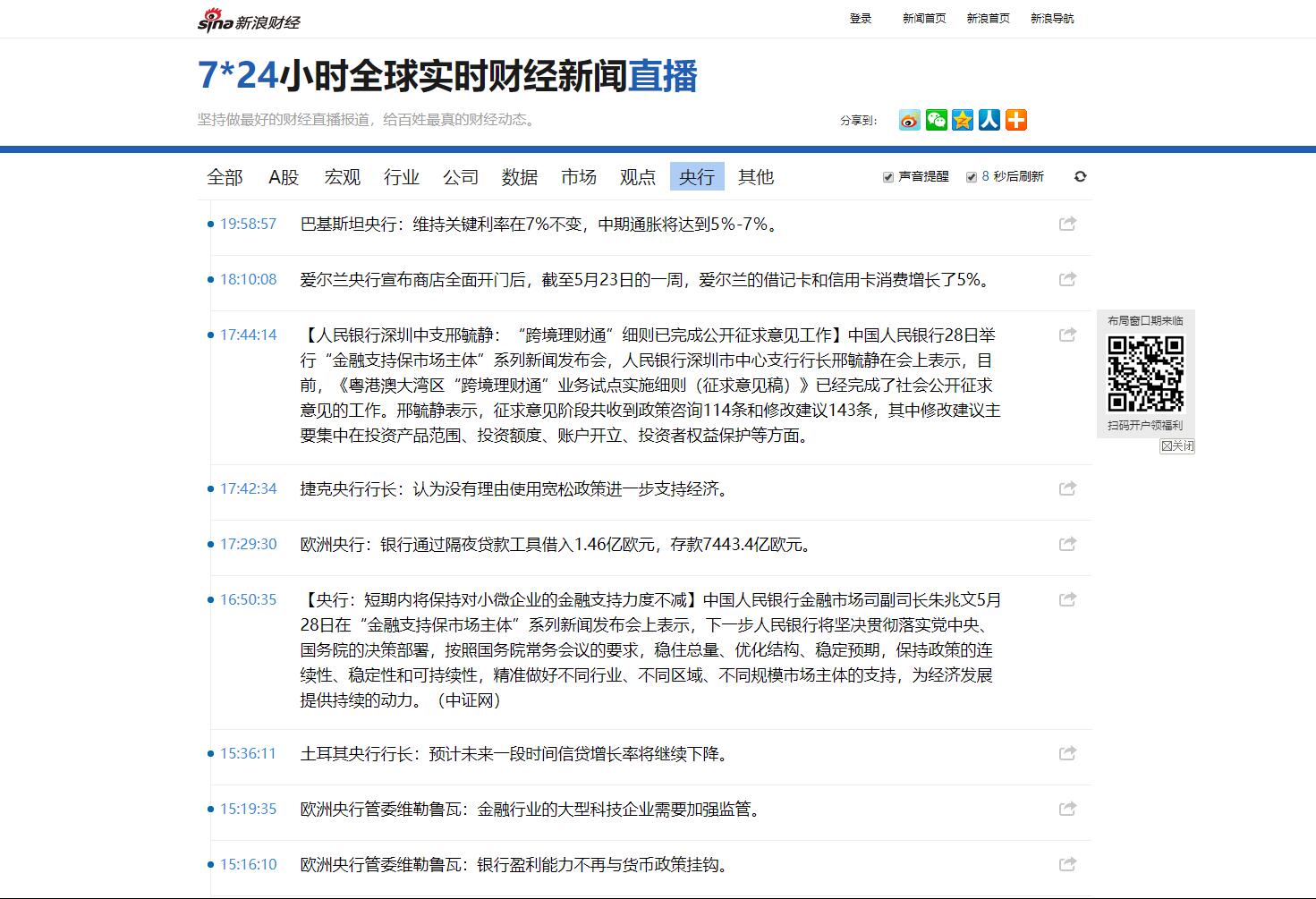
Task: Close the QR code floating ad
Action: pos(1177,445)
